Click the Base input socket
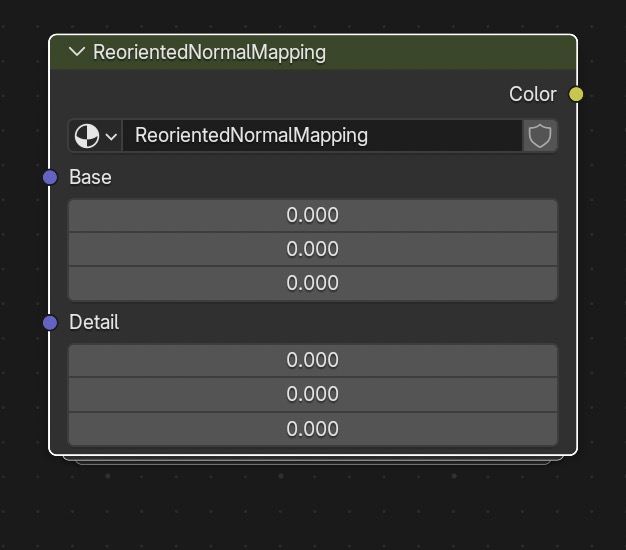The width and height of the screenshot is (626, 550). [50, 177]
